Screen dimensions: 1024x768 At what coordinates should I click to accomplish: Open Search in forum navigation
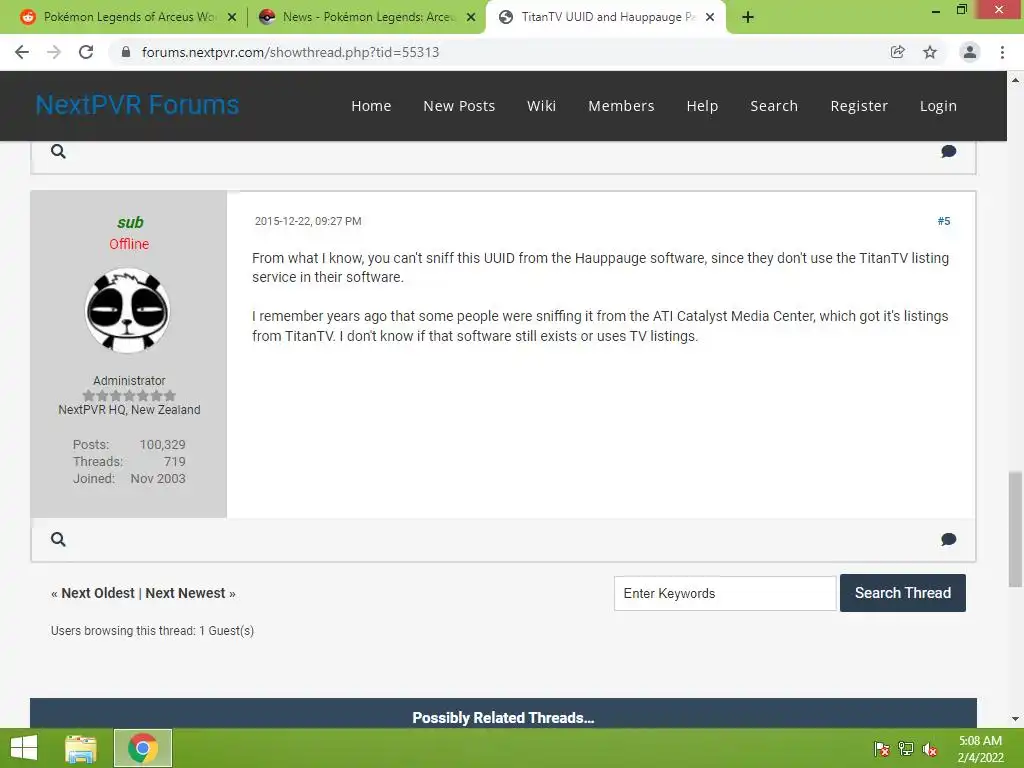coord(774,106)
